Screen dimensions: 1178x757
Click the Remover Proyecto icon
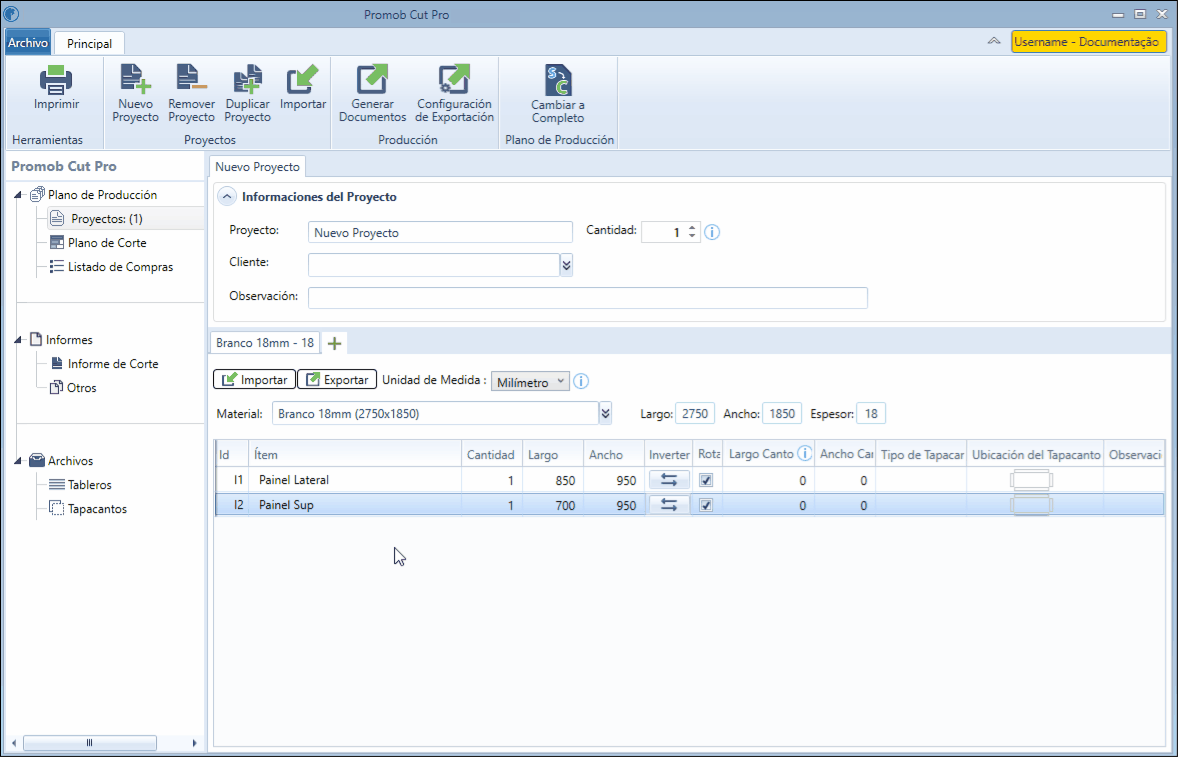192,80
